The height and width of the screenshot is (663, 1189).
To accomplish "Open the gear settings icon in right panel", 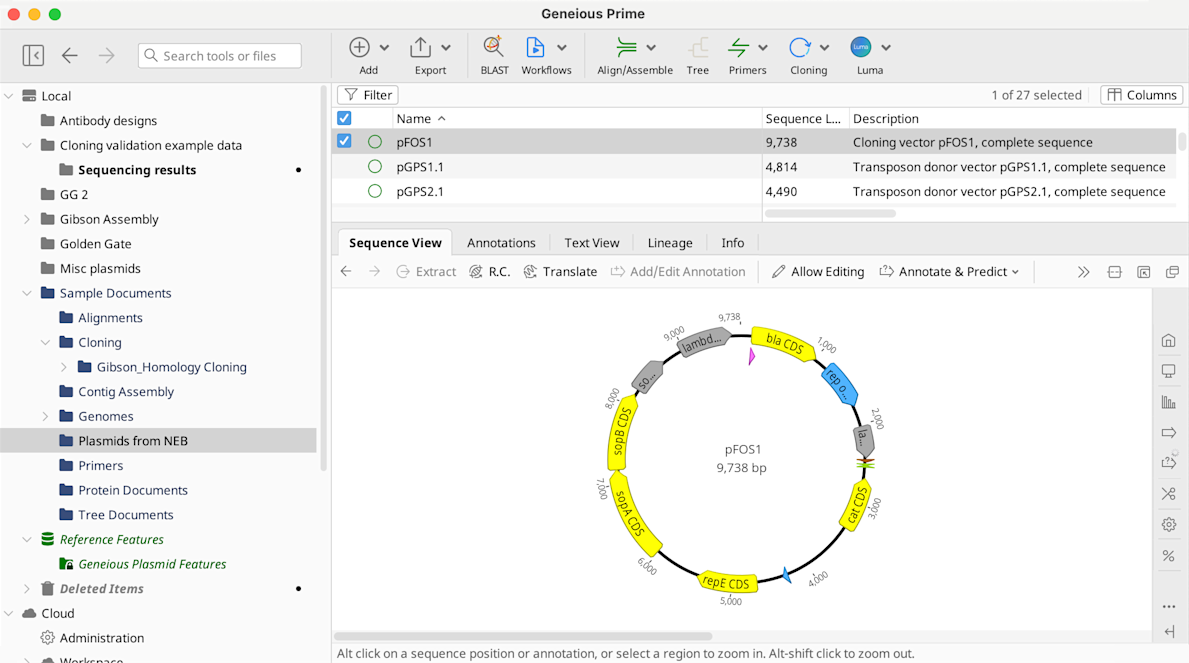I will click(x=1168, y=525).
